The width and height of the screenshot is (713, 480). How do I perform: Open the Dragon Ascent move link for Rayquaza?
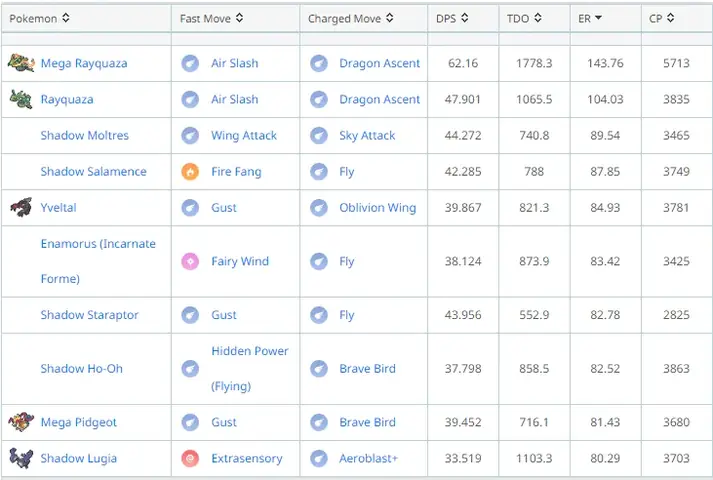(379, 99)
